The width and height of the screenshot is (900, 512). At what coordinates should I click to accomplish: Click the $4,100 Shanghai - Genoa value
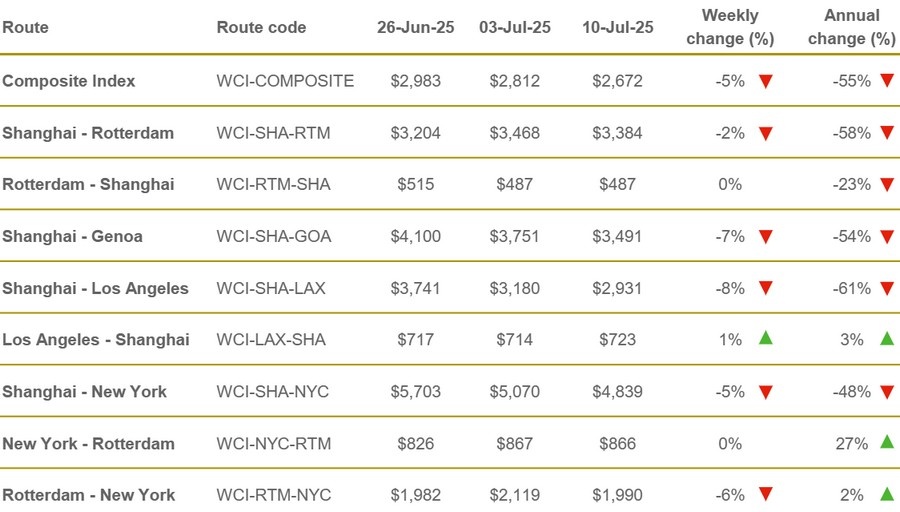(416, 236)
